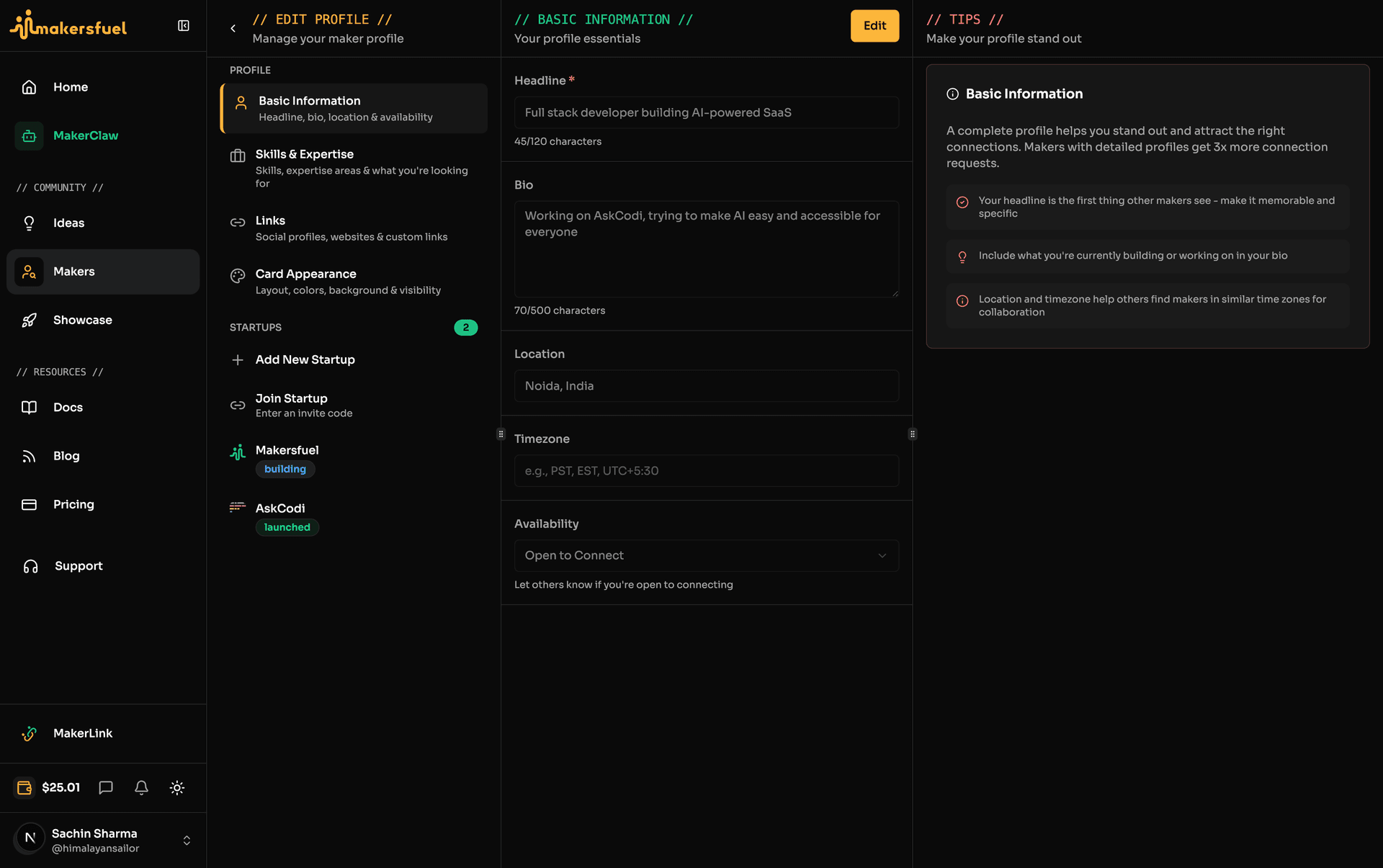Click the MakerLink chain icon

click(29, 733)
